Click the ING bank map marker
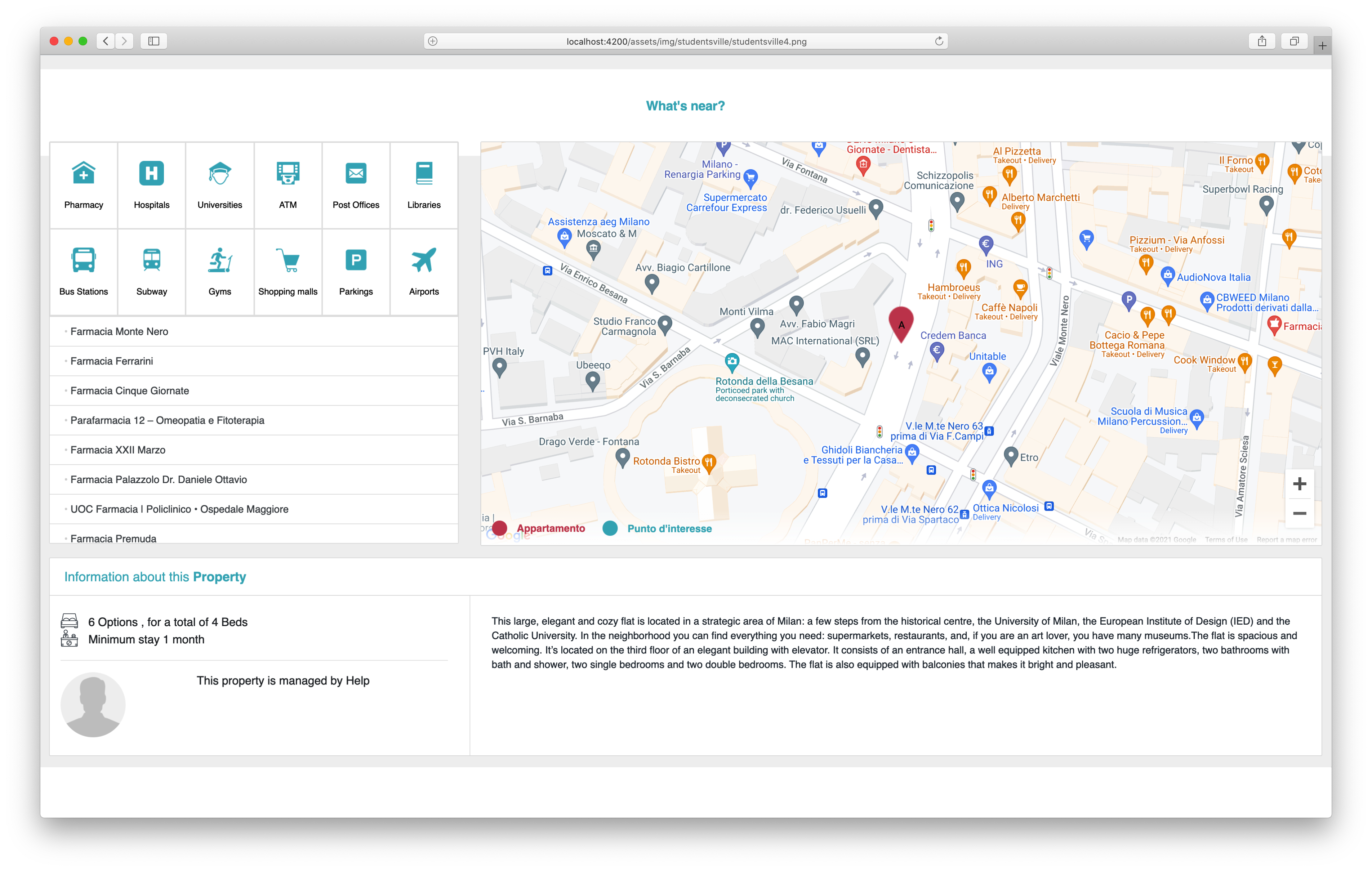 [986, 245]
